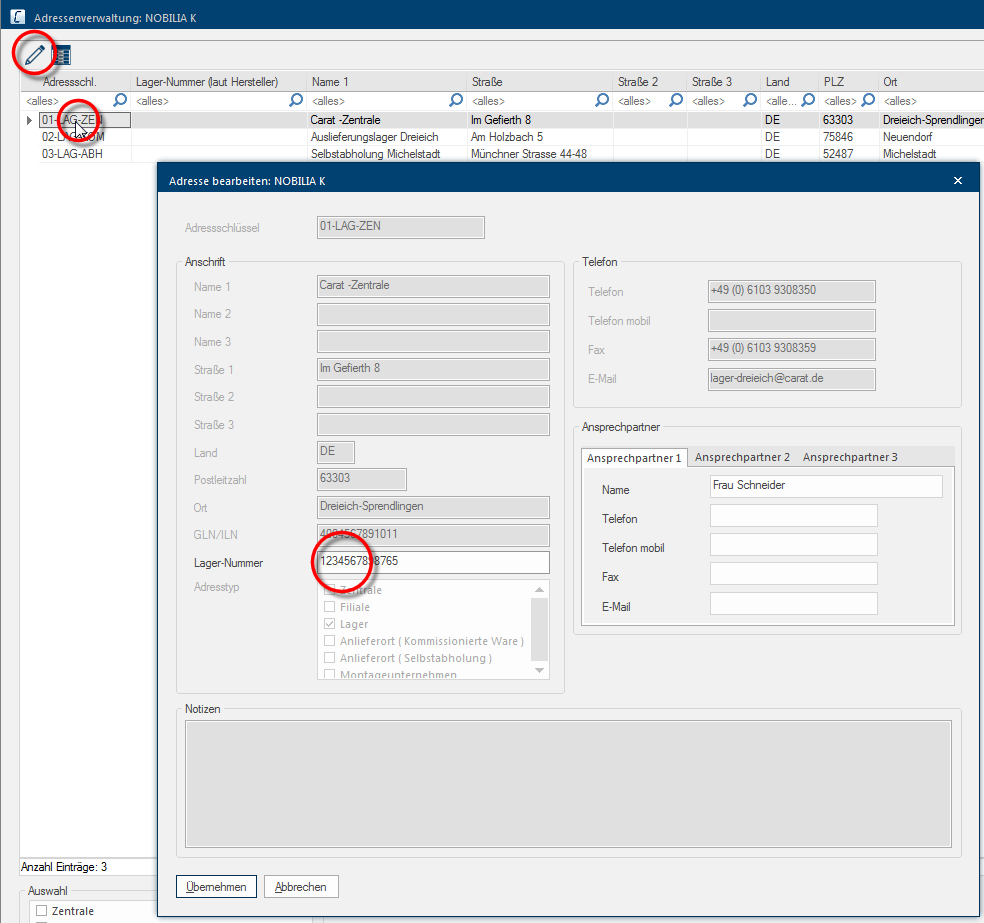Enable Anlieferort (Selbstabholung) checkbox
This screenshot has height=923, width=984.
click(329, 658)
